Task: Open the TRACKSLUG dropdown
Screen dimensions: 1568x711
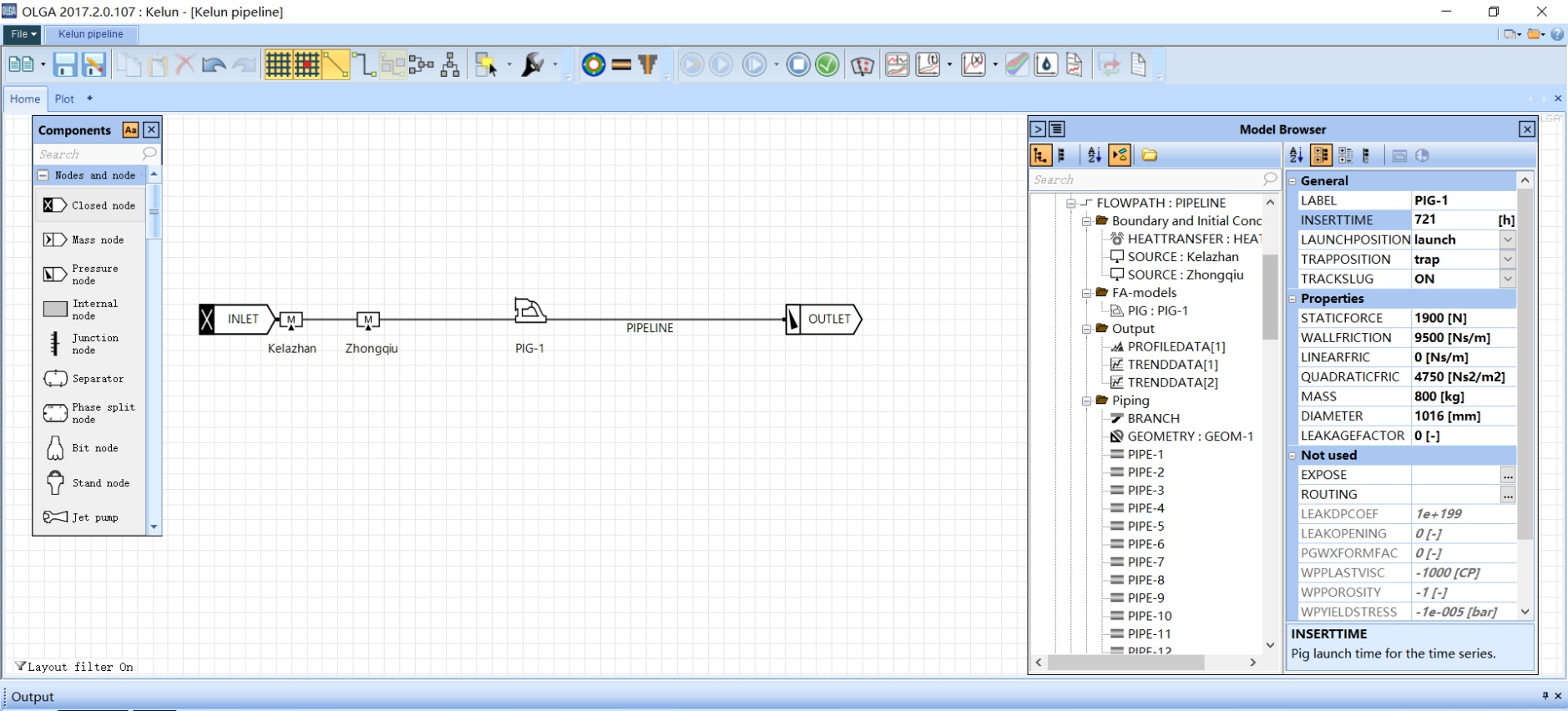Action: pos(1507,279)
